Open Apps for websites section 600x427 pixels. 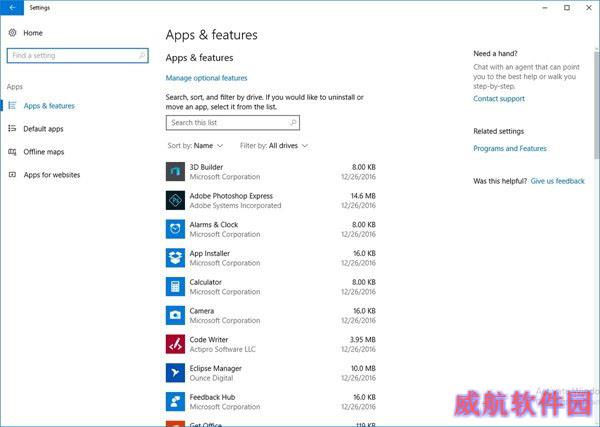click(x=52, y=175)
